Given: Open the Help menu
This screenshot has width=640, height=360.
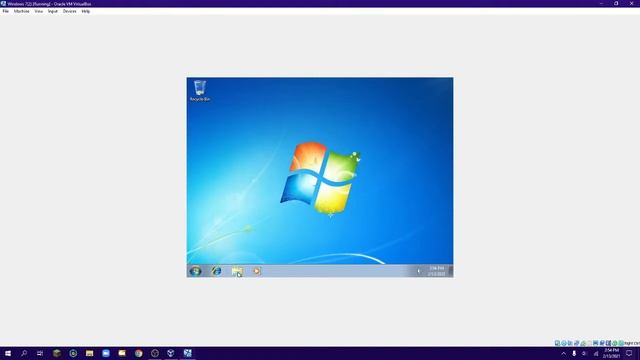Looking at the screenshot, I should [x=86, y=11].
